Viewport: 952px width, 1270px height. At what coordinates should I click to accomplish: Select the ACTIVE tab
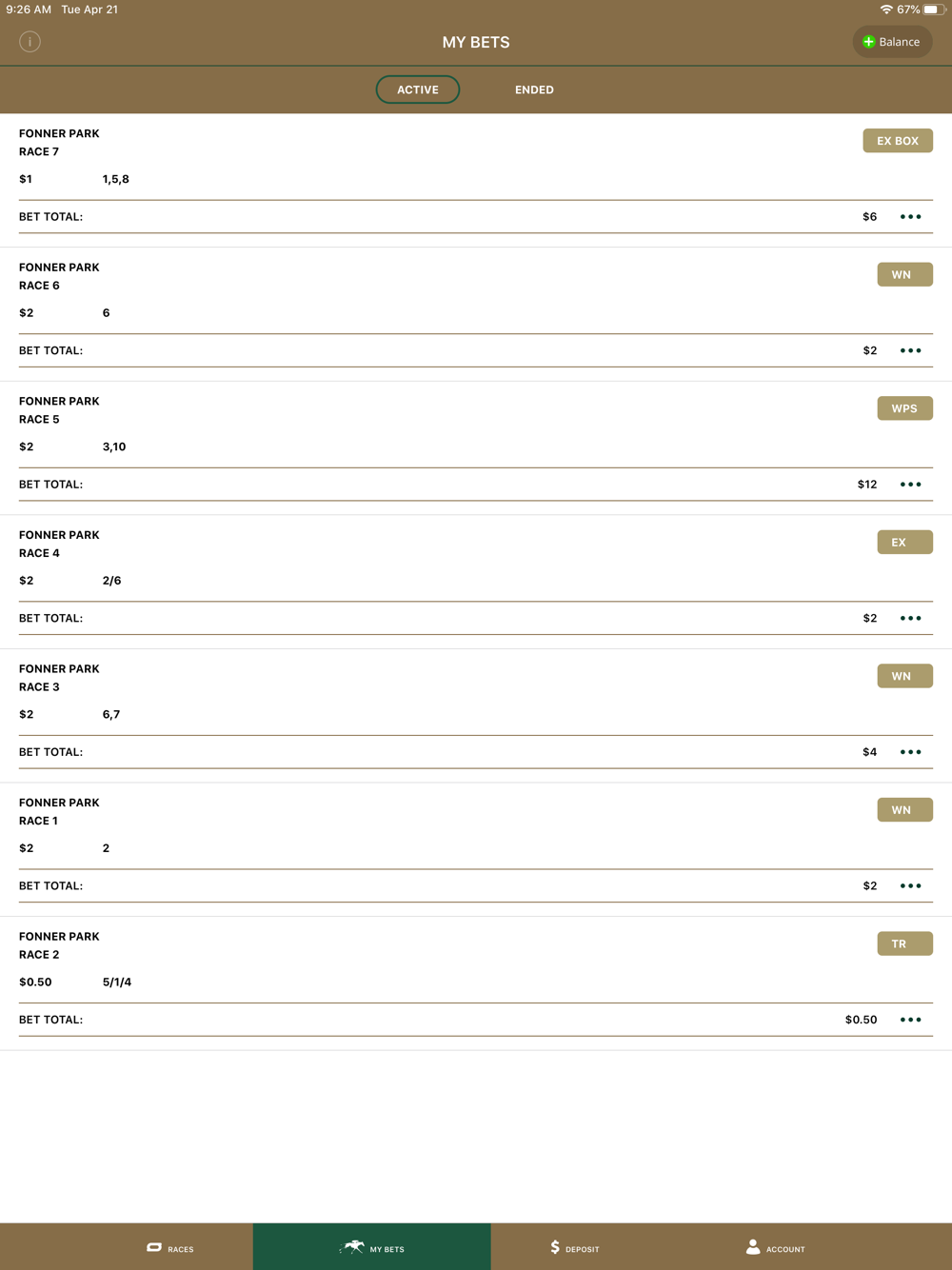click(418, 89)
